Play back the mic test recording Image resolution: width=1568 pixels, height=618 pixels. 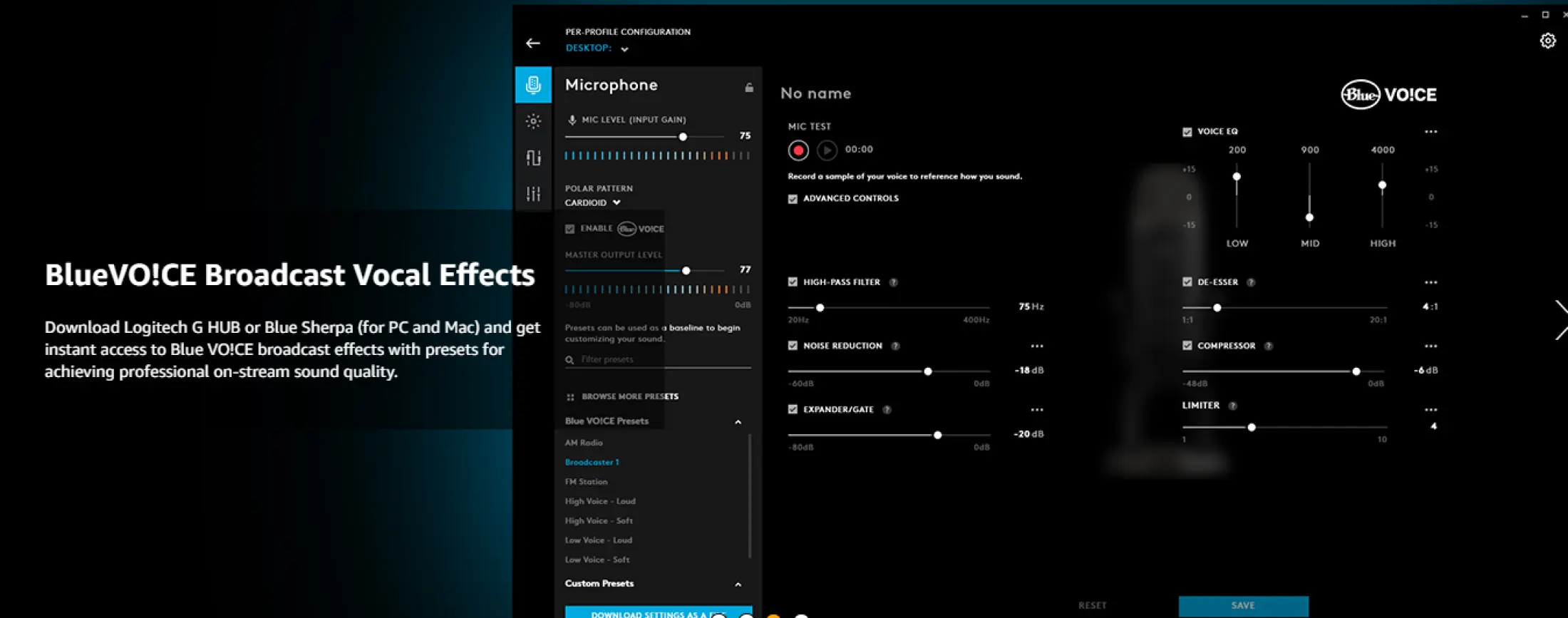[827, 150]
